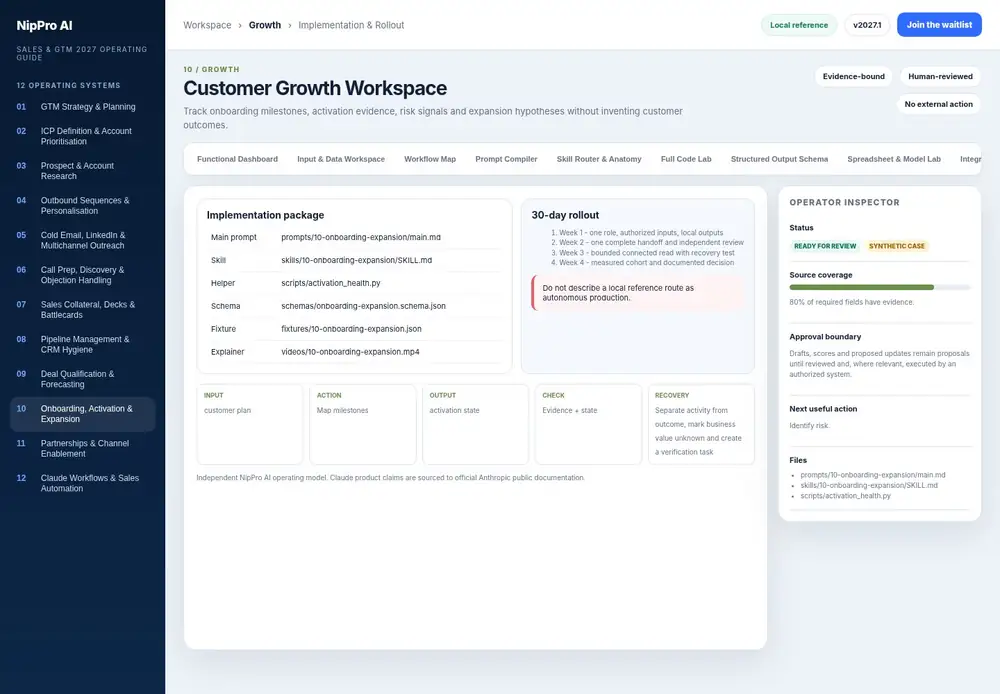Click the No external action chip
Viewport: 1000px width, 694px height.
click(938, 104)
